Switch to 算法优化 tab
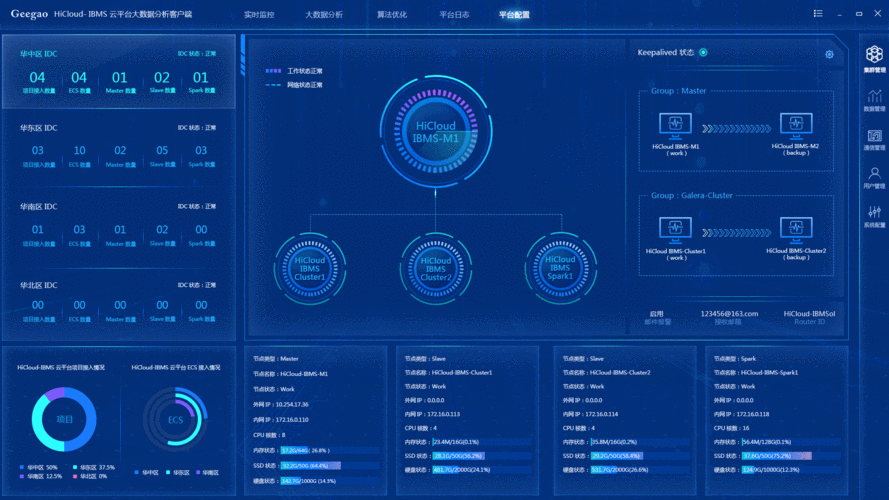Screen dimensions: 889x500 [x=392, y=15]
